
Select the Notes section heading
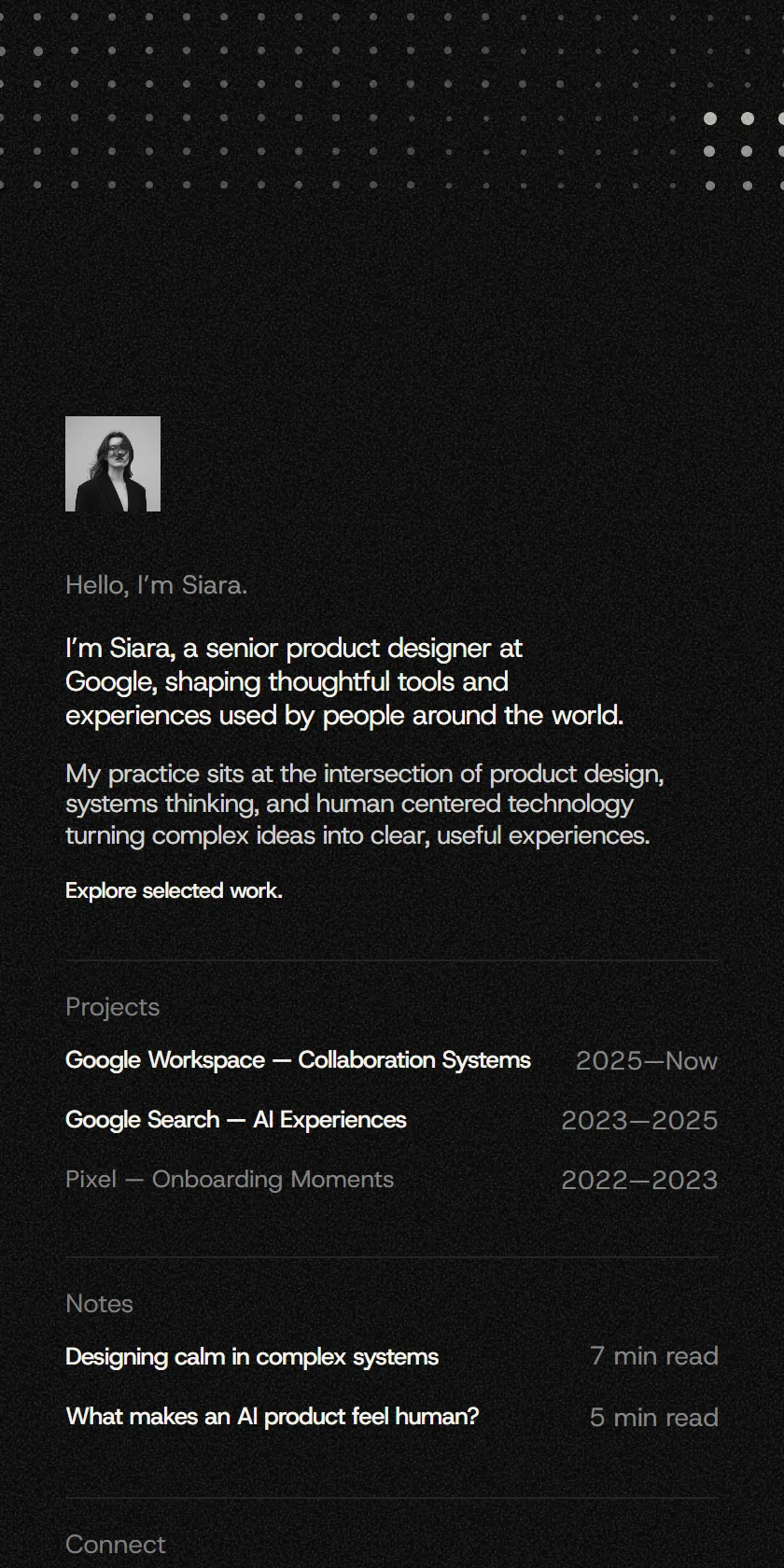pos(100,1304)
